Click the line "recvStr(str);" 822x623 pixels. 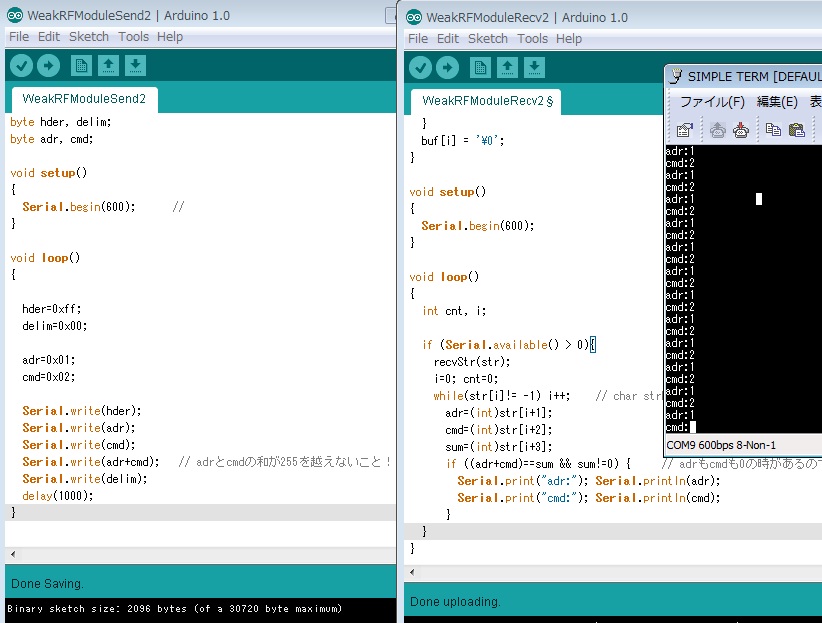pyautogui.click(x=472, y=362)
